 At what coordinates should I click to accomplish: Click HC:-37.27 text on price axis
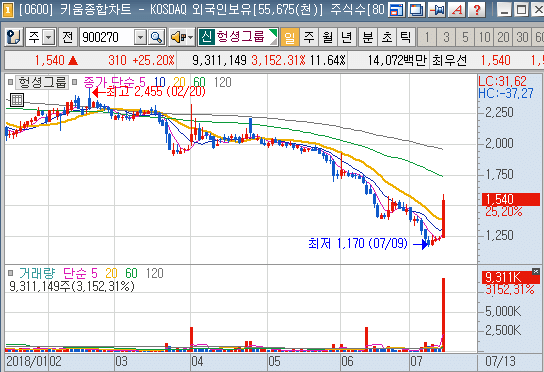click(505, 93)
